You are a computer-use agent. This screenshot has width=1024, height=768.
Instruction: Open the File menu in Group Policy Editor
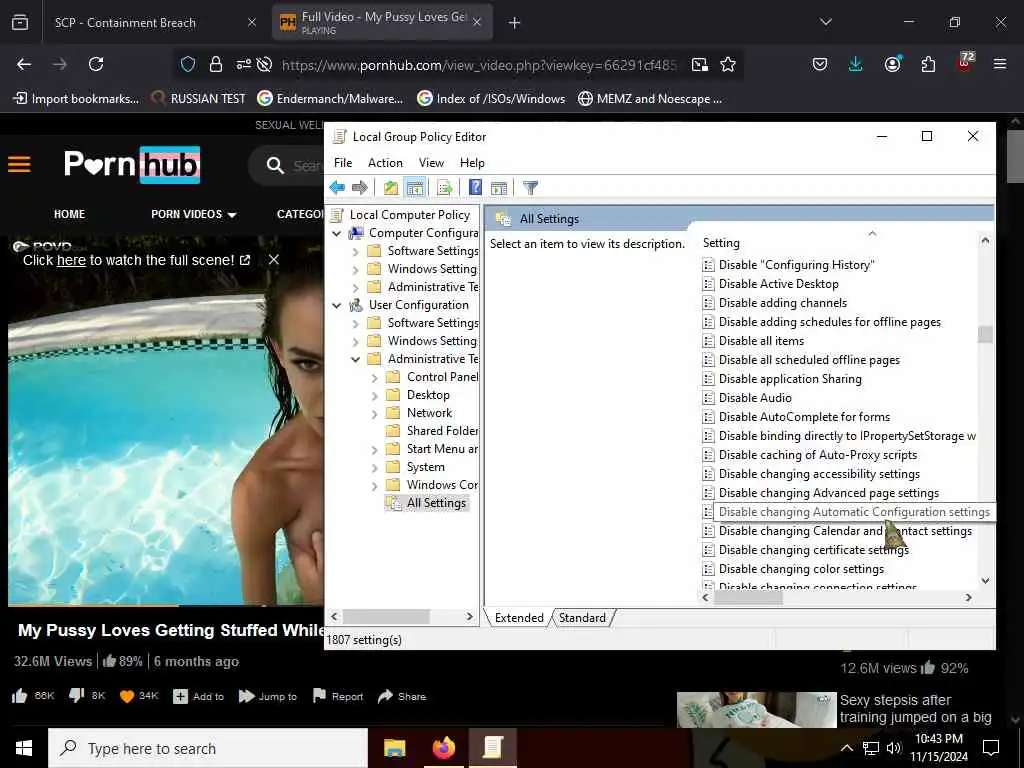click(343, 163)
